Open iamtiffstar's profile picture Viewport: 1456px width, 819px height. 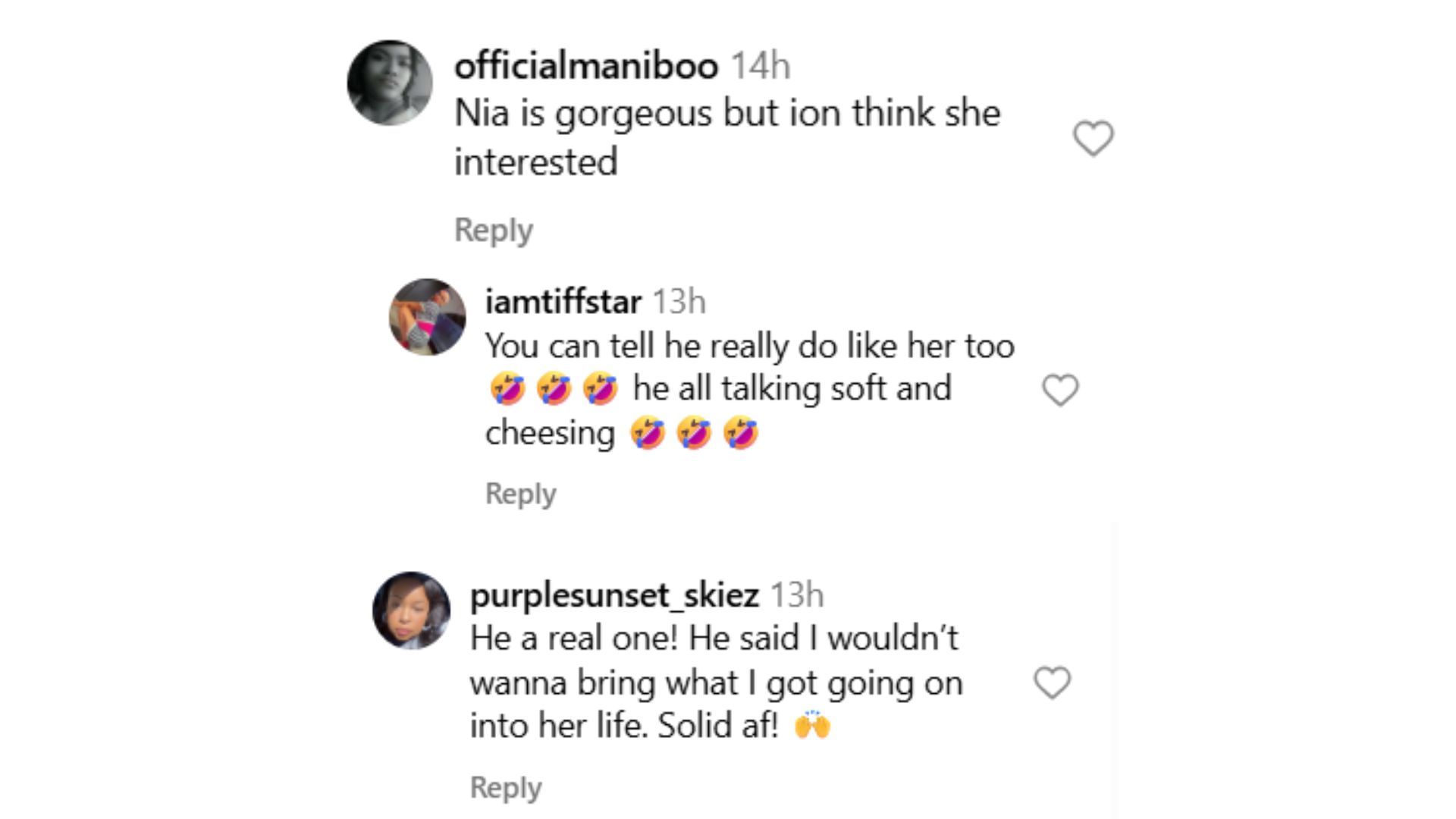click(427, 316)
